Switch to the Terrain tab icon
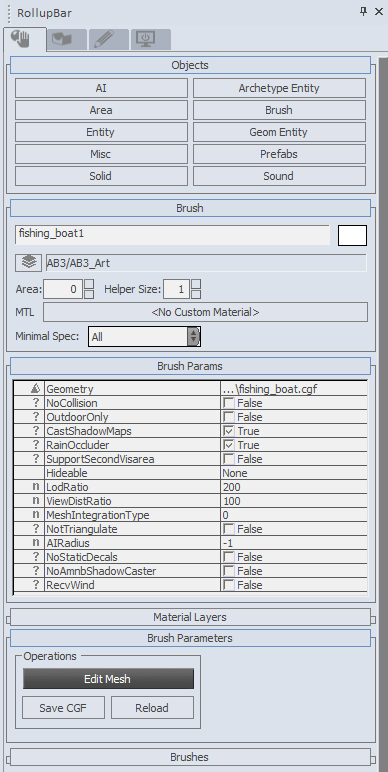 pyautogui.click(x=67, y=39)
